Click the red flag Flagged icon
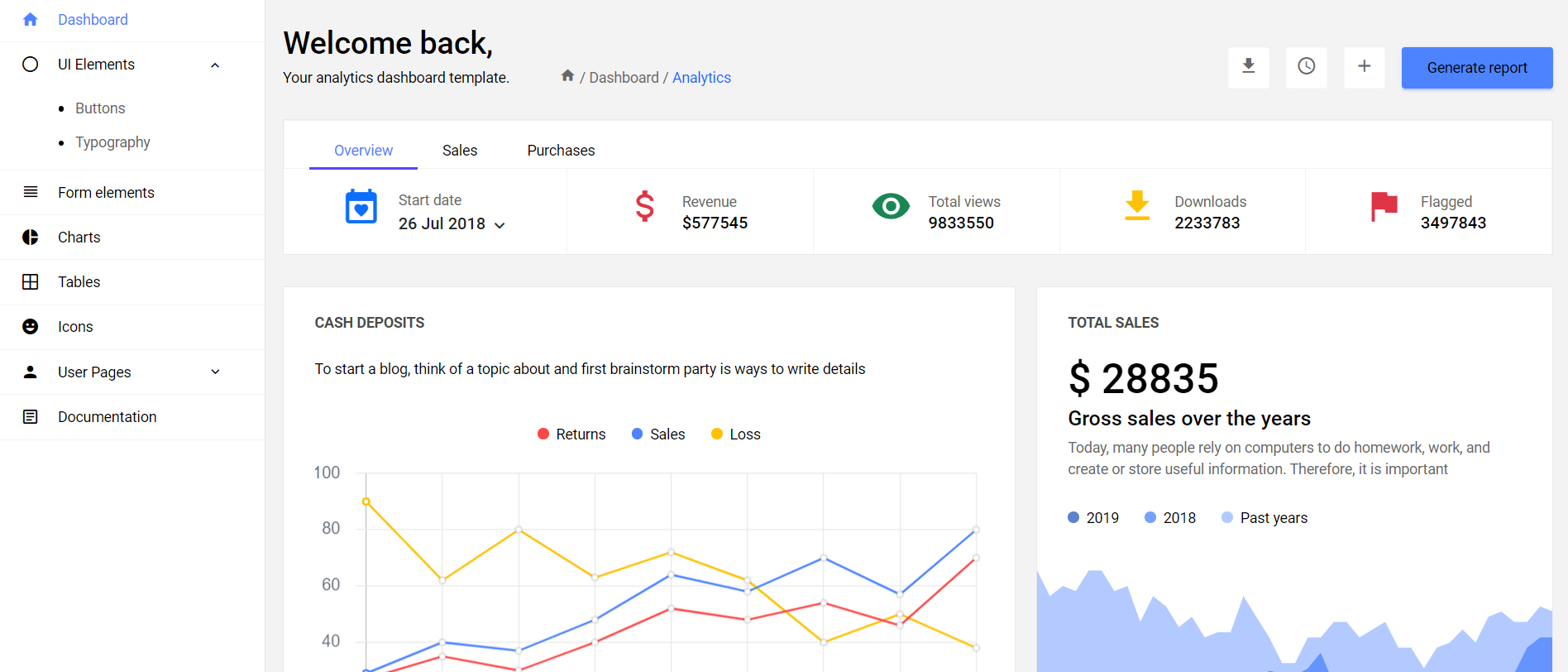Screen dimensions: 1568x672 (1383, 206)
